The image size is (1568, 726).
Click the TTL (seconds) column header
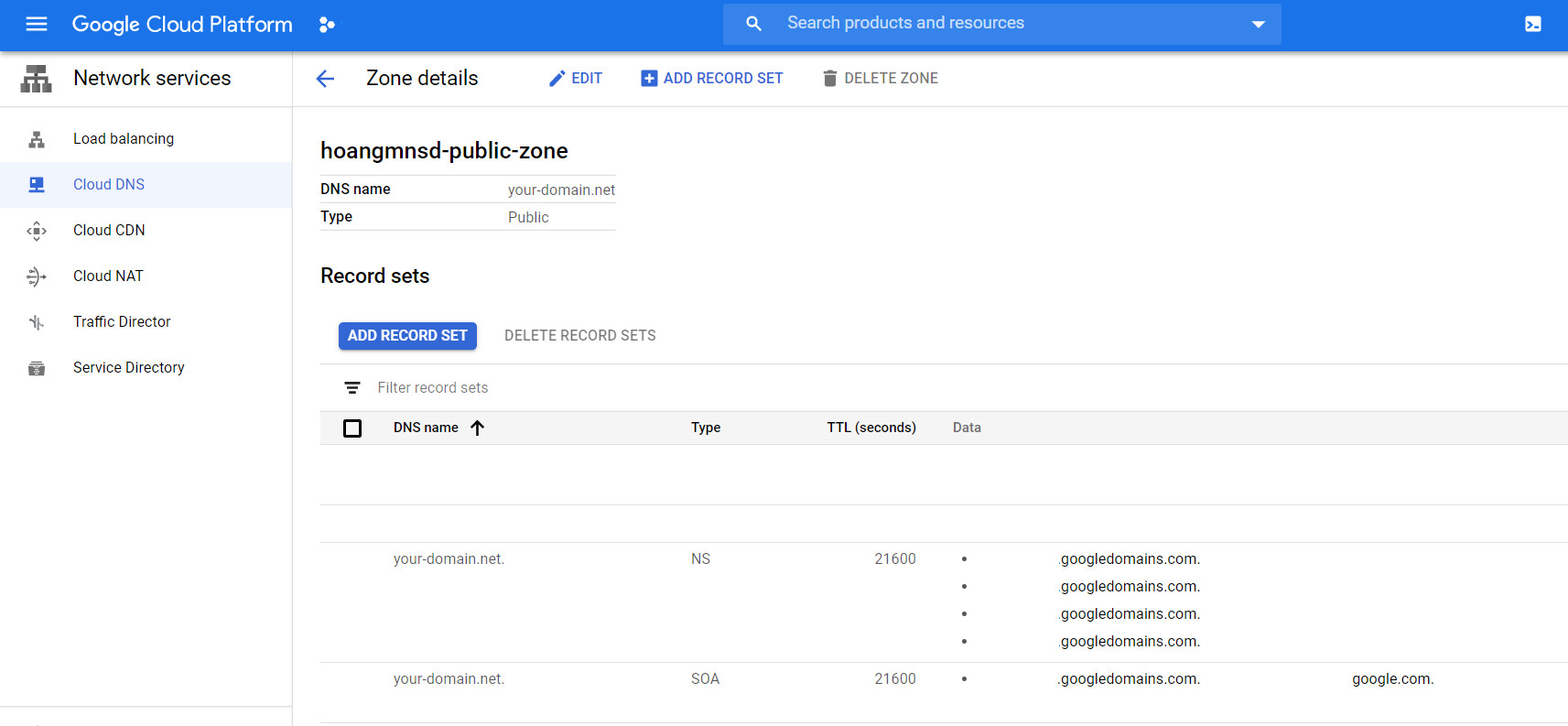pos(871,428)
